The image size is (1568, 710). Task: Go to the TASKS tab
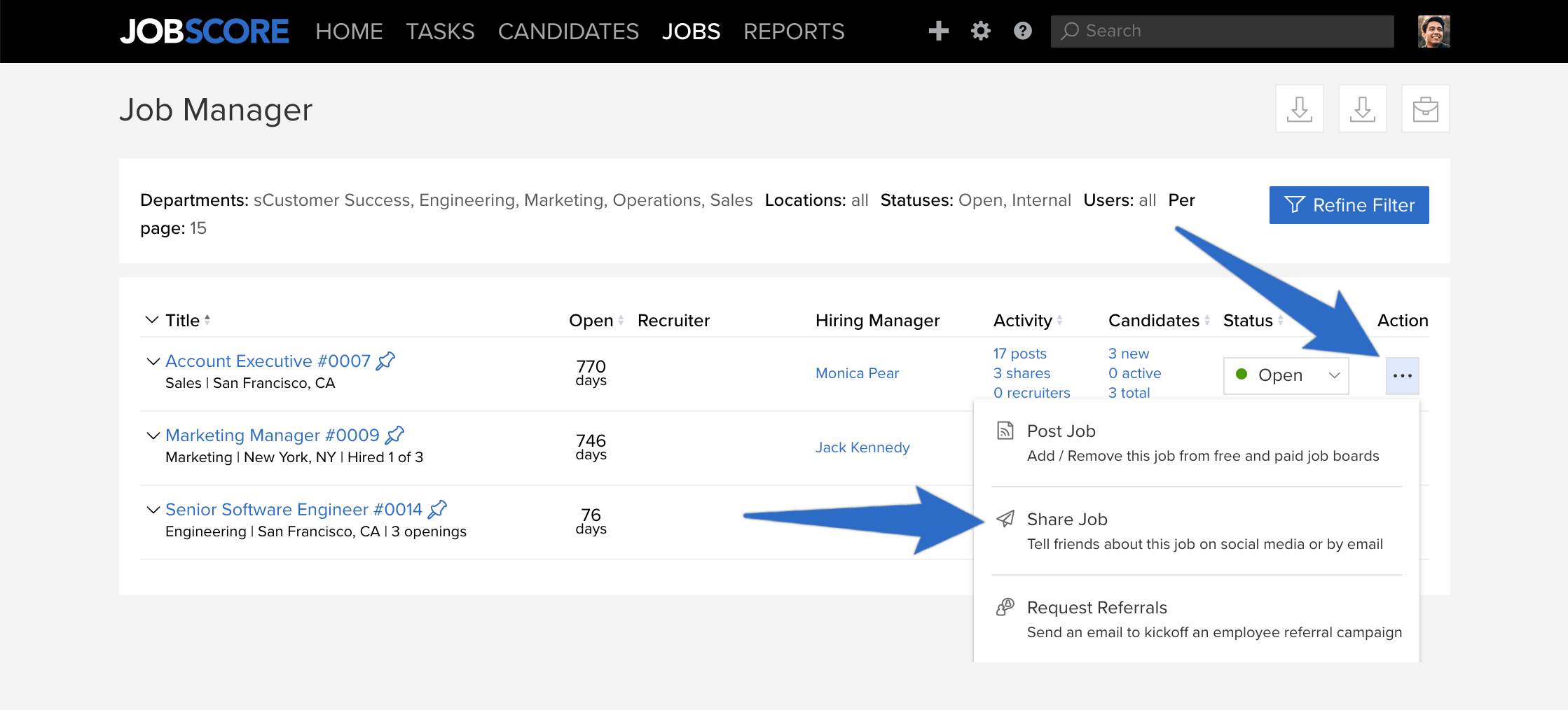click(x=440, y=32)
